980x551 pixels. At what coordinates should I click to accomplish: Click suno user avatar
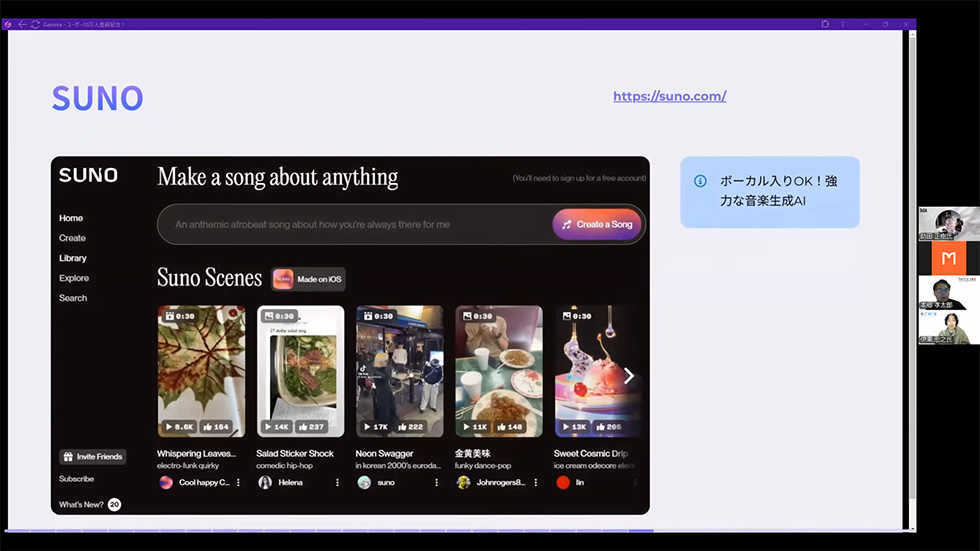[364, 482]
